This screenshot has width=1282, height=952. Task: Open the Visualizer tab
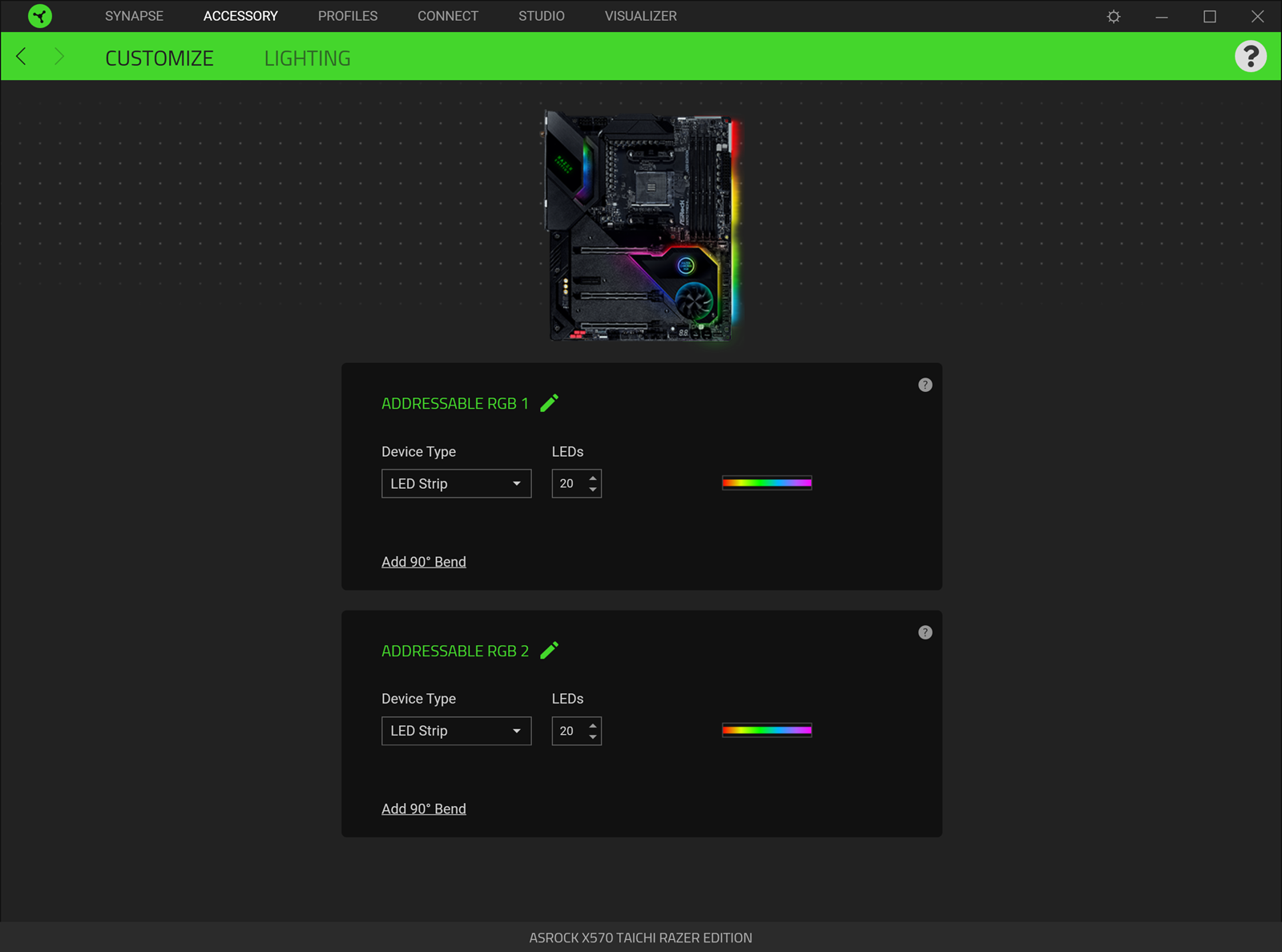pos(641,16)
